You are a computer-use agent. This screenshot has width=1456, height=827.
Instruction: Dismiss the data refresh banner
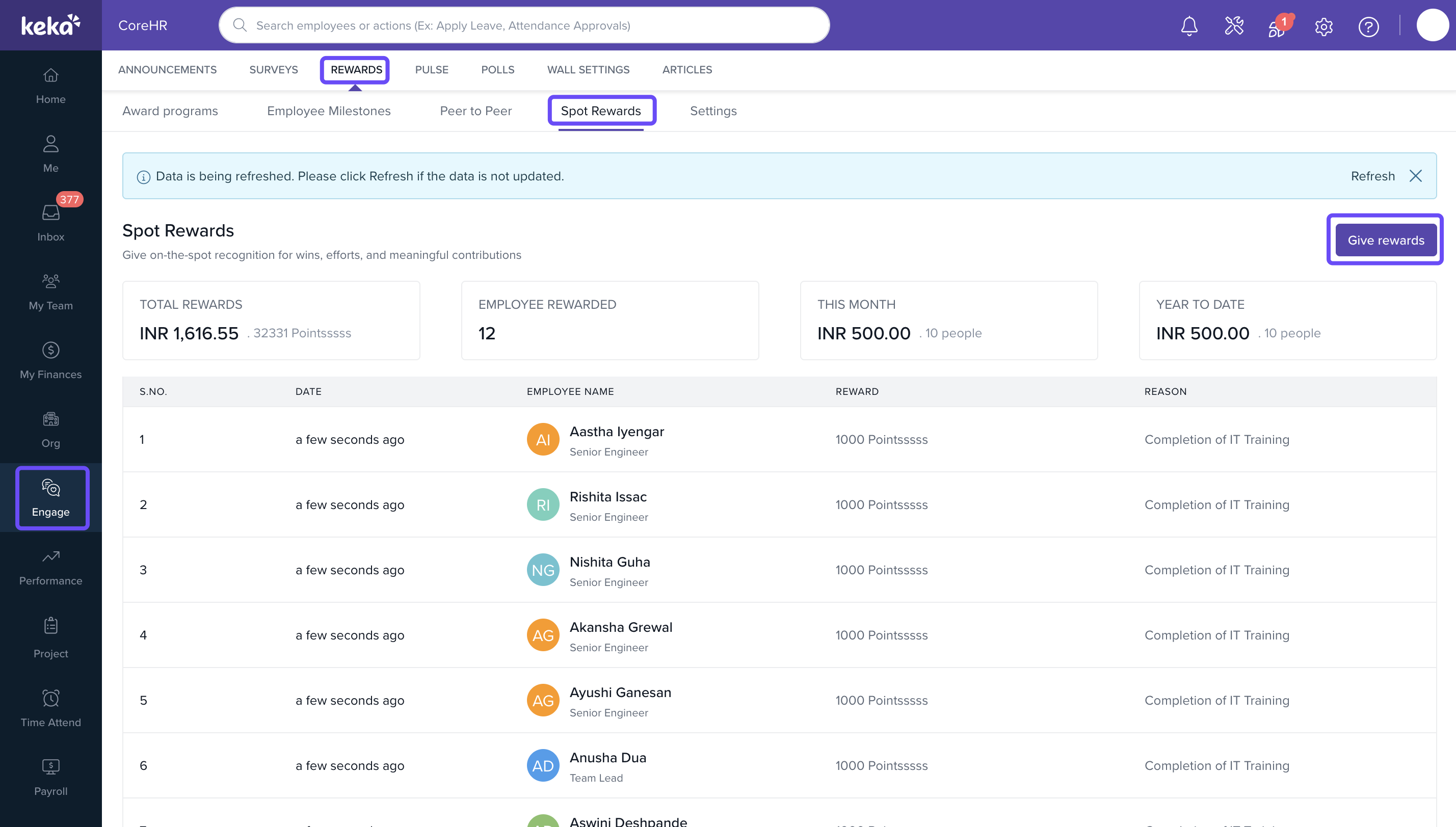point(1416,176)
